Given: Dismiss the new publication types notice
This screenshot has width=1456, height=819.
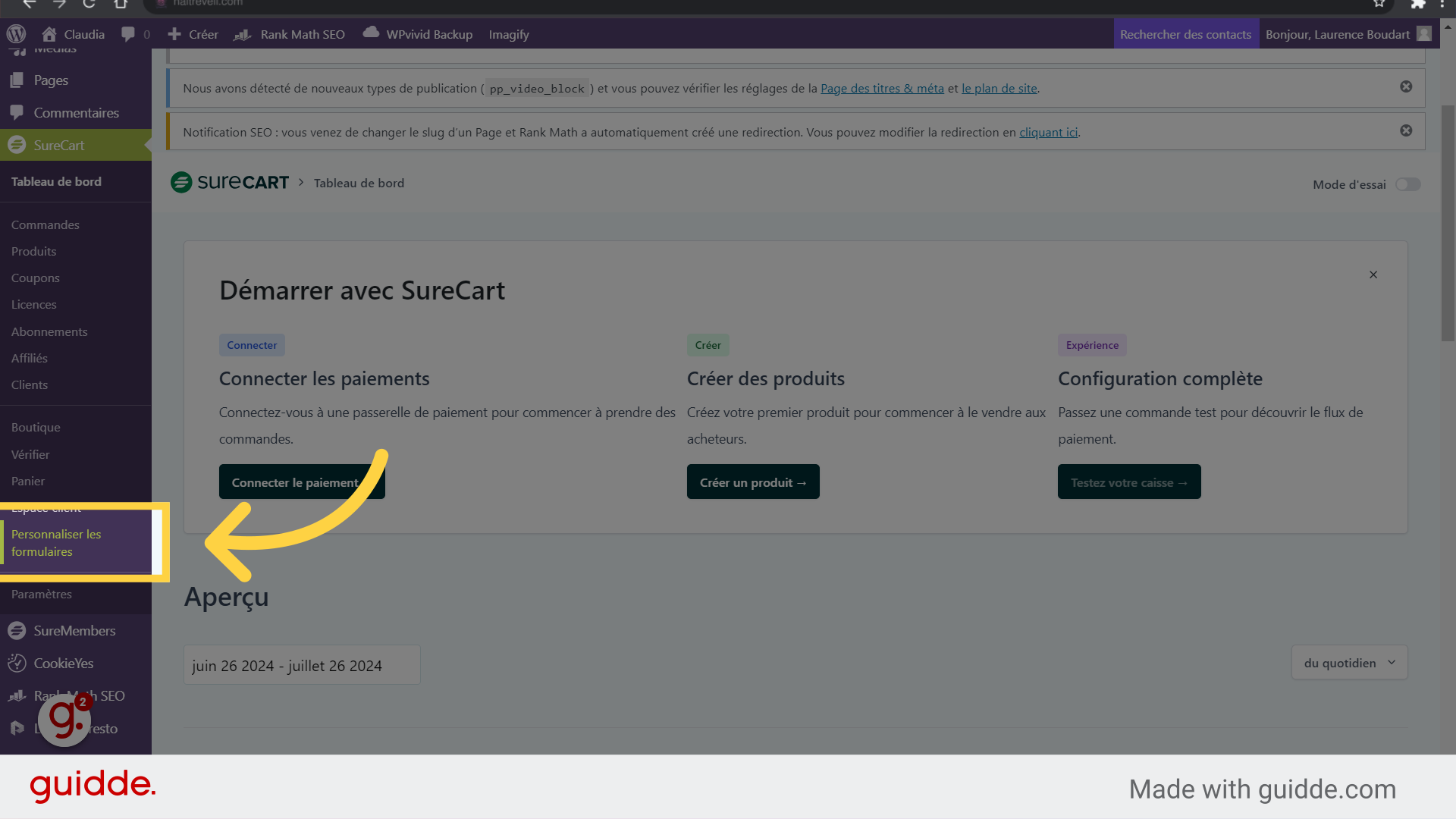Looking at the screenshot, I should 1406,86.
